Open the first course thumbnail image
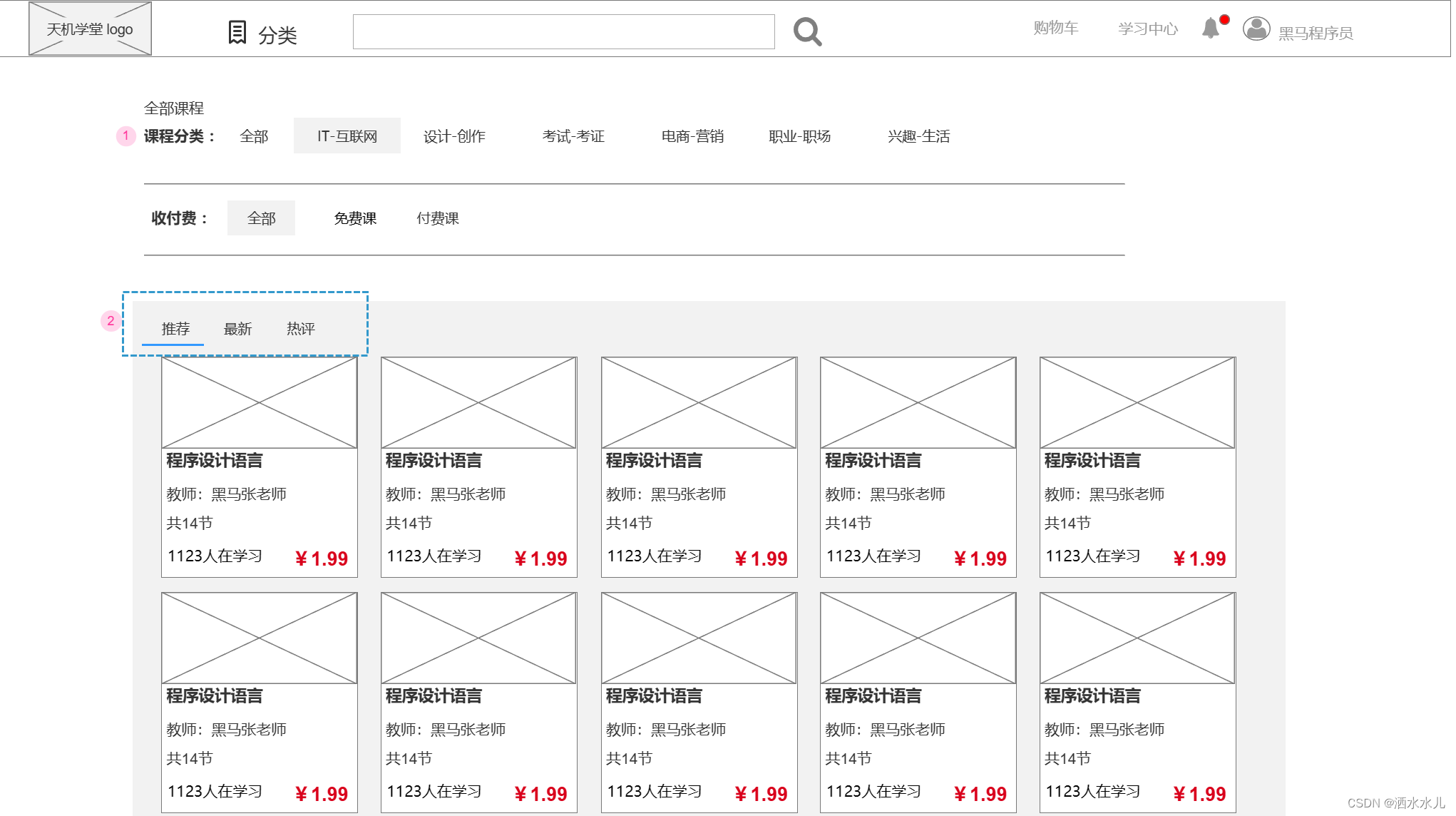The height and width of the screenshot is (816, 1456). click(x=259, y=403)
